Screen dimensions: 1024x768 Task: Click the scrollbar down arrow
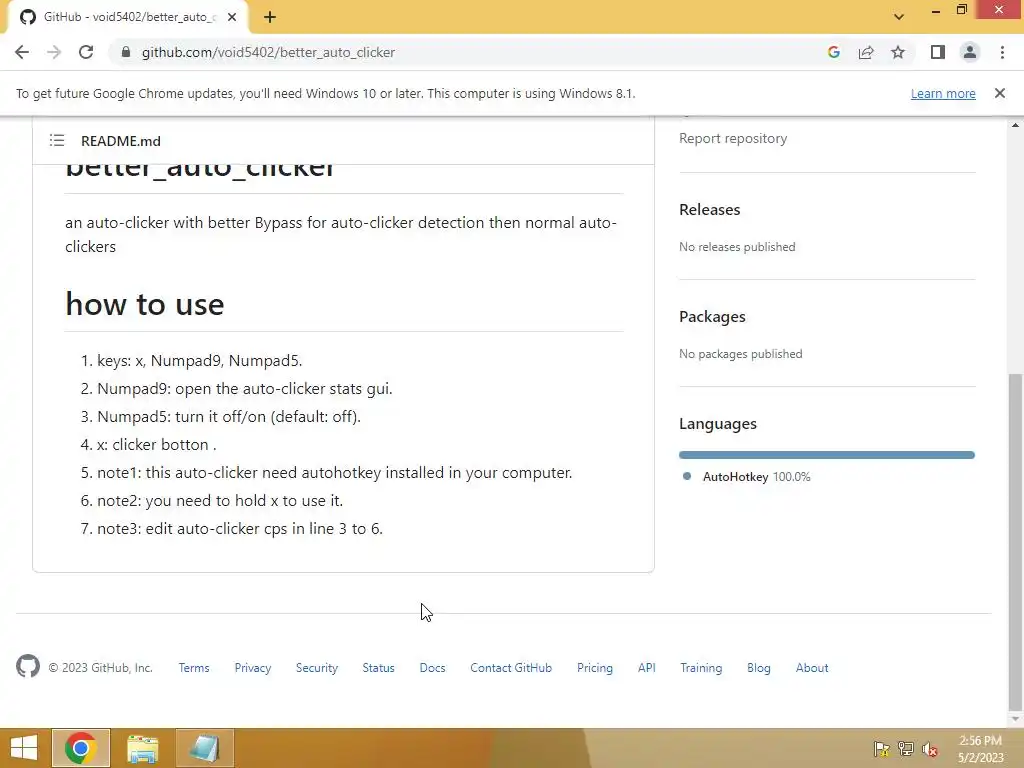click(x=1014, y=720)
